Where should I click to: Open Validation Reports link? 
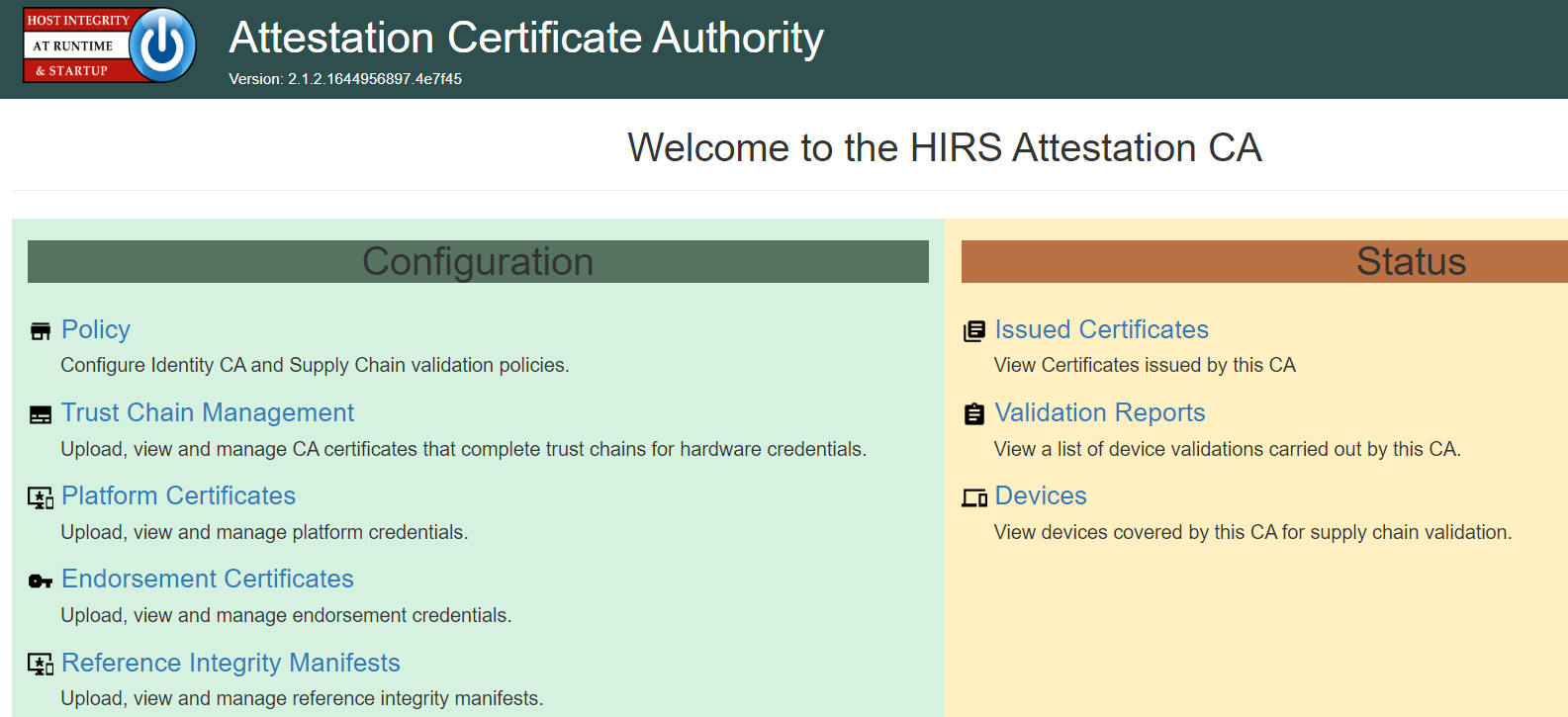click(1100, 412)
